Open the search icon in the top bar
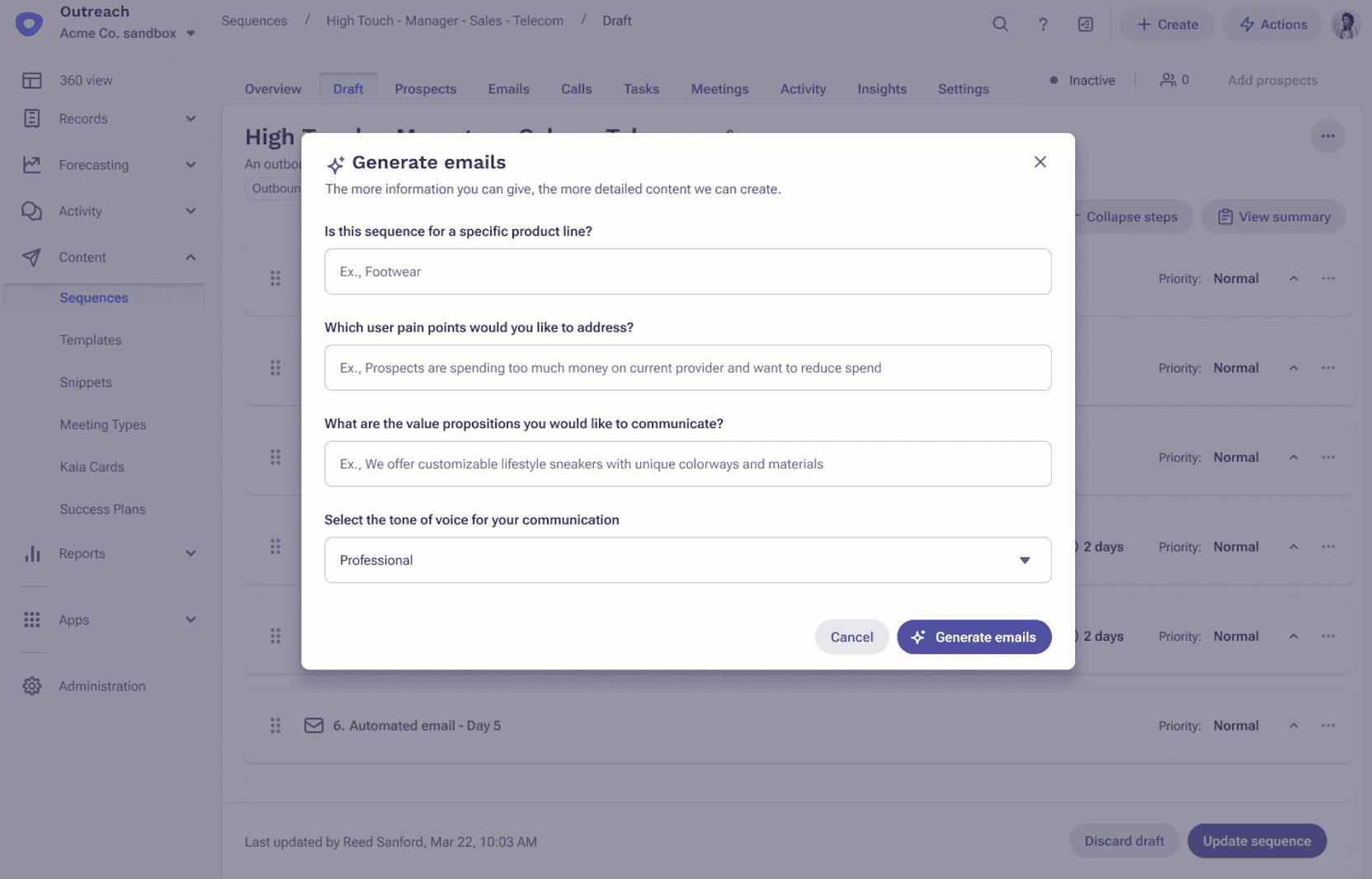Viewport: 1372px width, 879px height. [x=1000, y=24]
